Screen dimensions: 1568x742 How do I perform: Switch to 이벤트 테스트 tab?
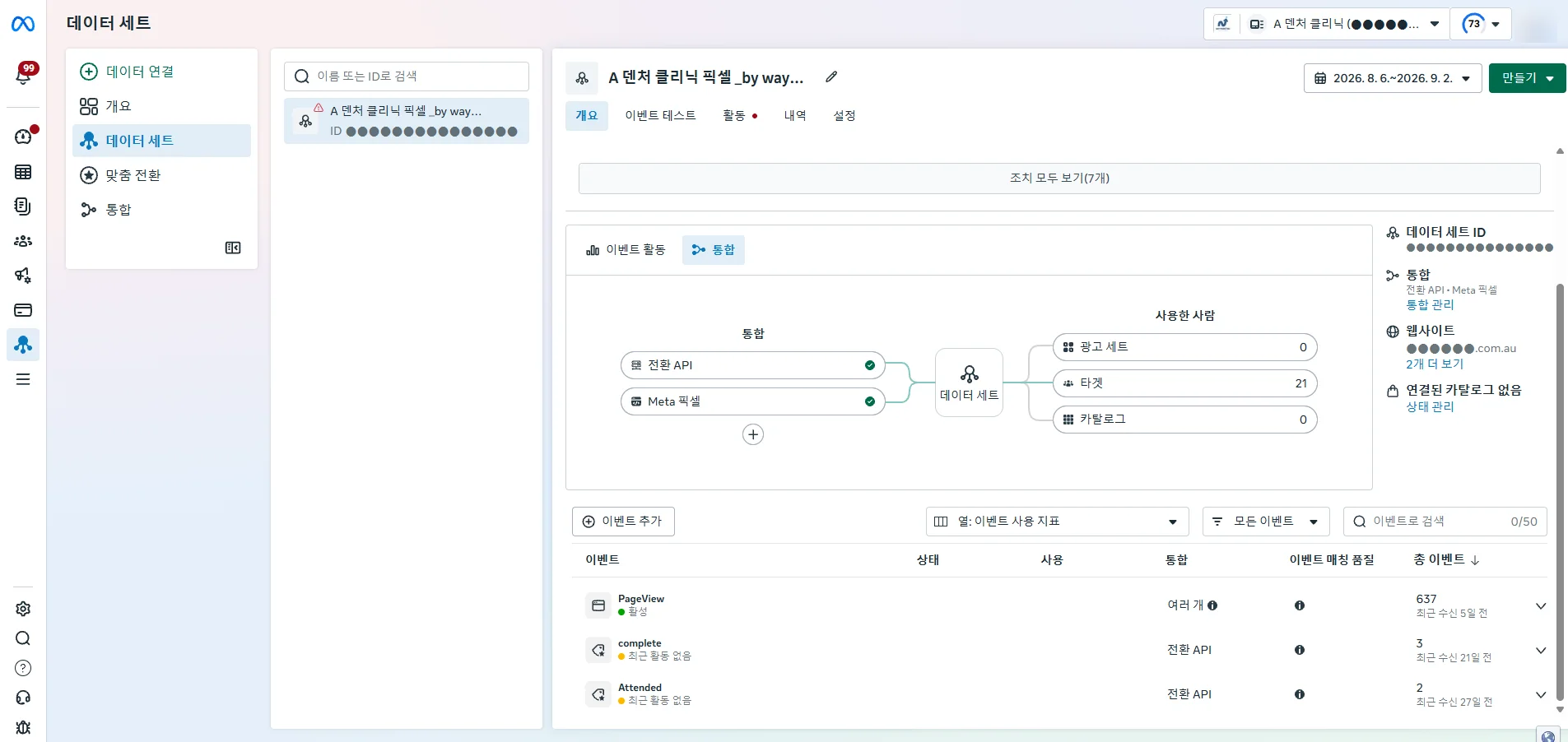point(660,116)
